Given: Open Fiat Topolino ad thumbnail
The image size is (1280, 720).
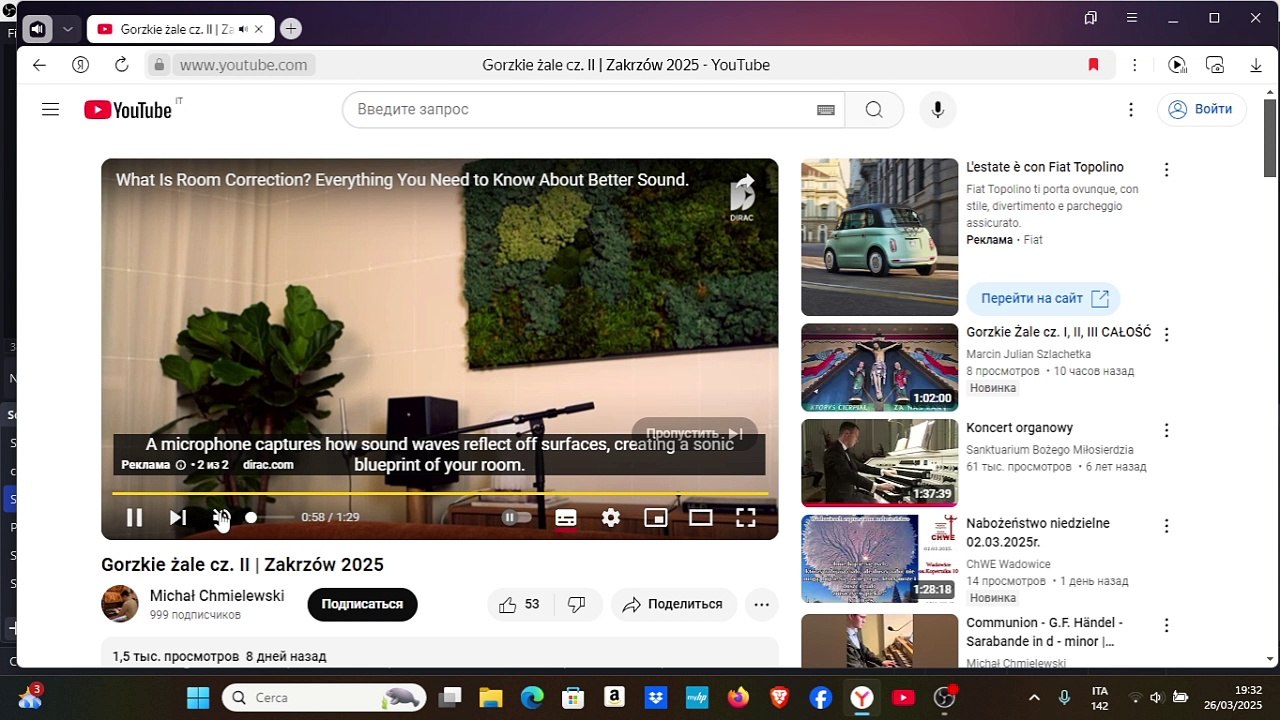Looking at the screenshot, I should [x=880, y=237].
